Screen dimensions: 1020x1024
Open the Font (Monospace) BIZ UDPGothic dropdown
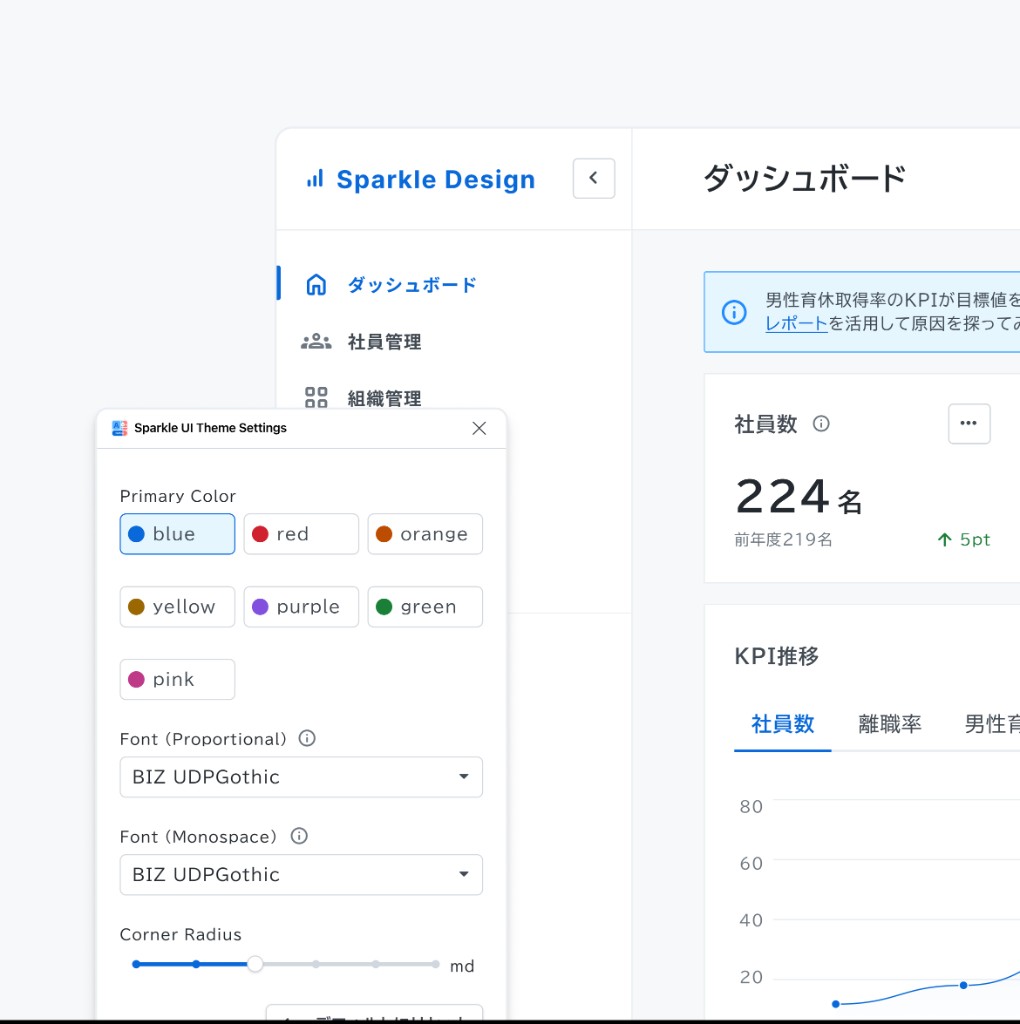click(x=301, y=874)
